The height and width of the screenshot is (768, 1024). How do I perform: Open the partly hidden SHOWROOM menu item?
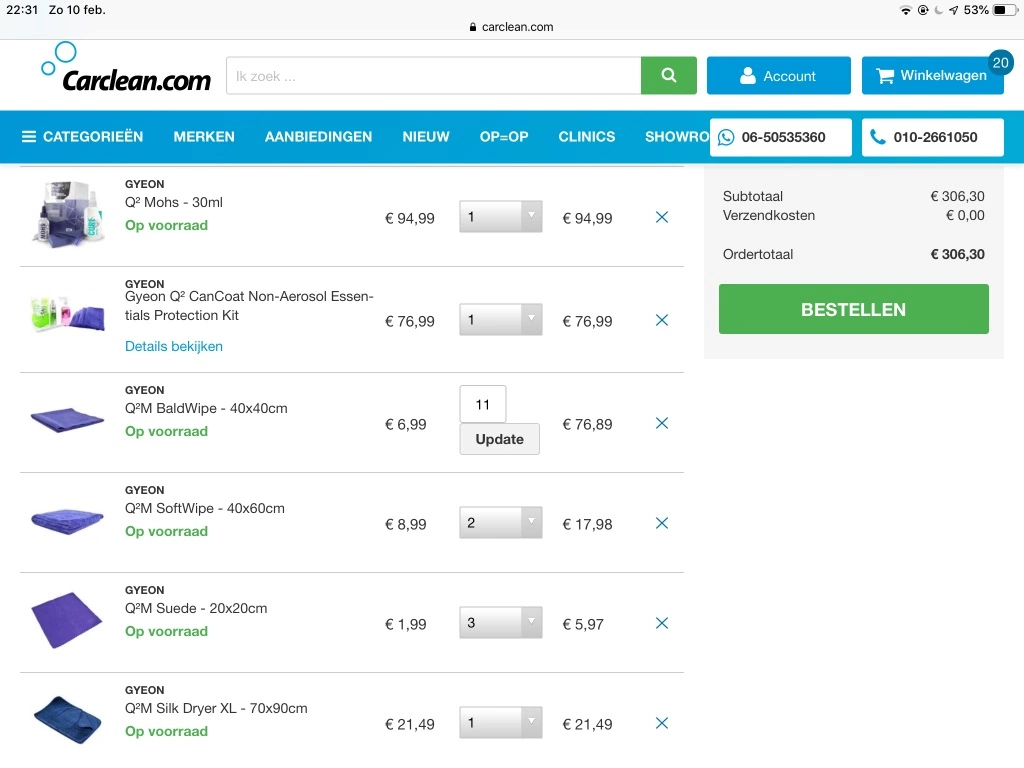point(677,136)
